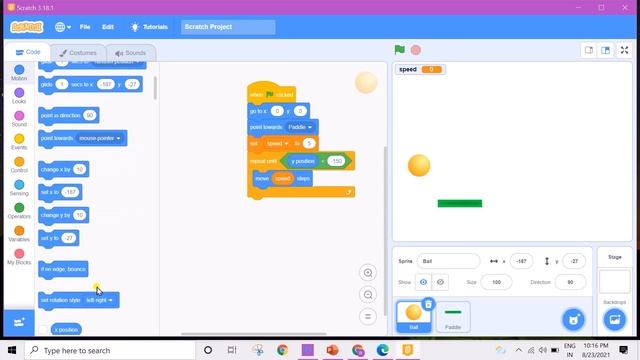Screen dimensions: 640x360
Task: Show the sprite using the eye icon
Action: tap(423, 282)
